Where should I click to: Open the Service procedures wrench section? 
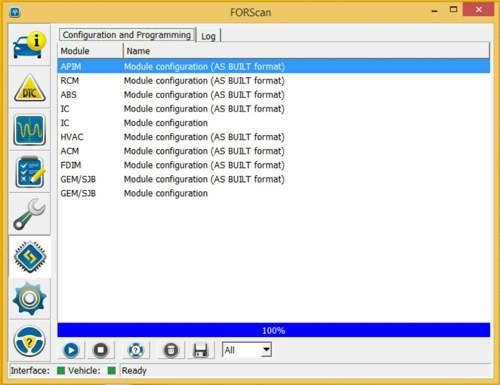30,214
